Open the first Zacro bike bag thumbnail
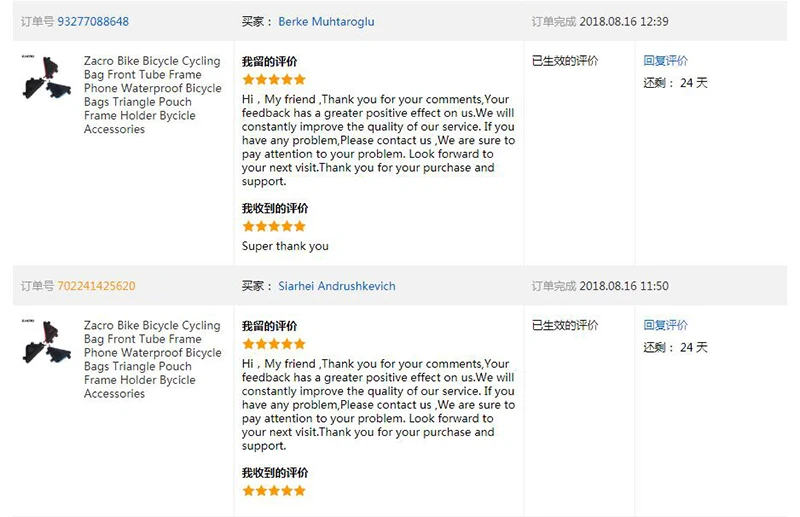 click(46, 77)
